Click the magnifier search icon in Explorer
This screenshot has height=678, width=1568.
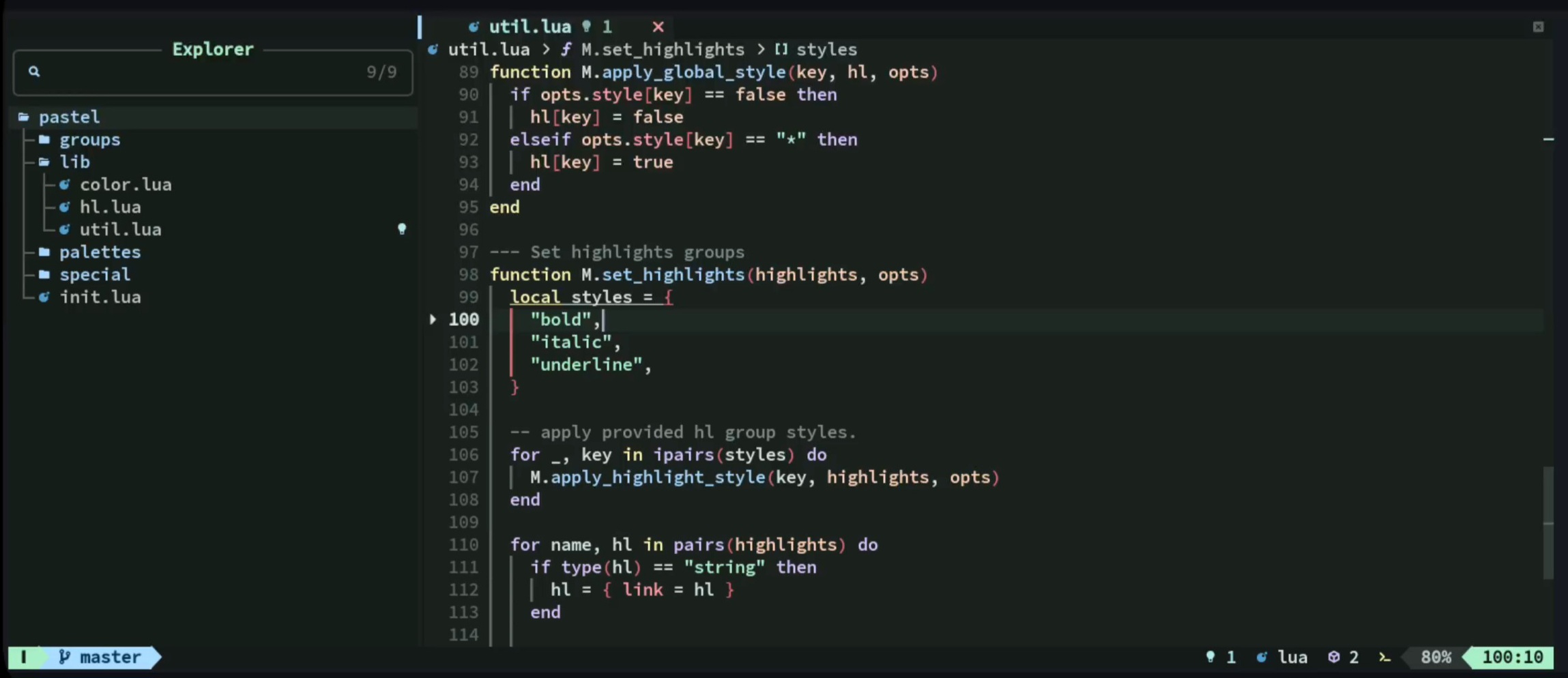tap(34, 72)
